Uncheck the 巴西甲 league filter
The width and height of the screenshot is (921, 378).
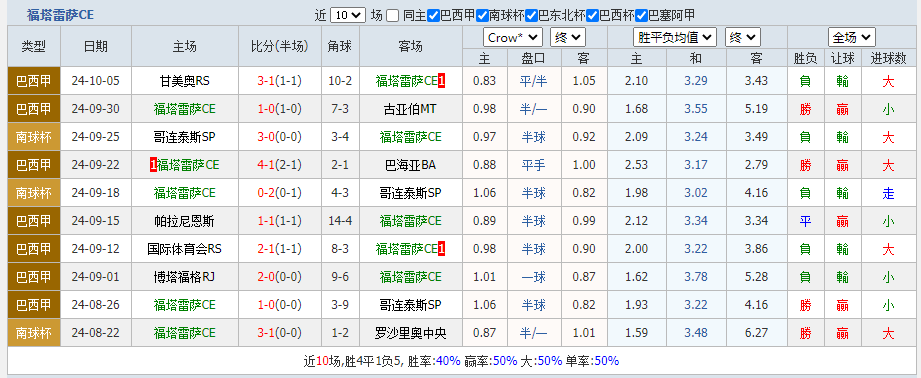[x=433, y=15]
